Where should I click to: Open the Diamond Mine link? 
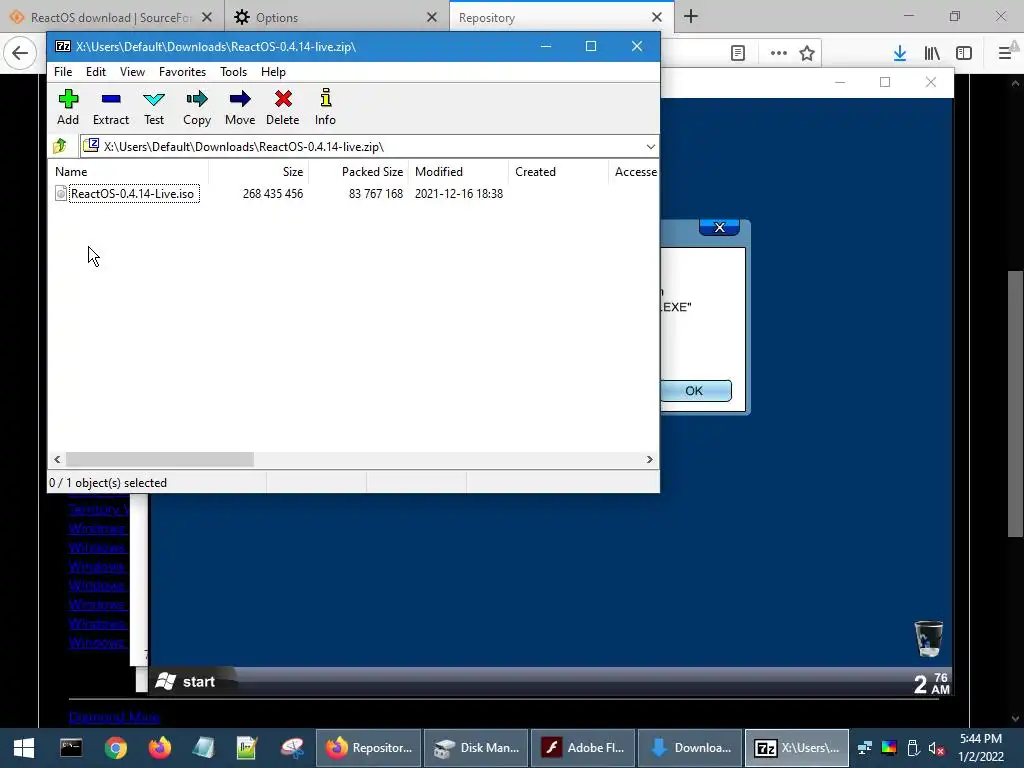114,717
